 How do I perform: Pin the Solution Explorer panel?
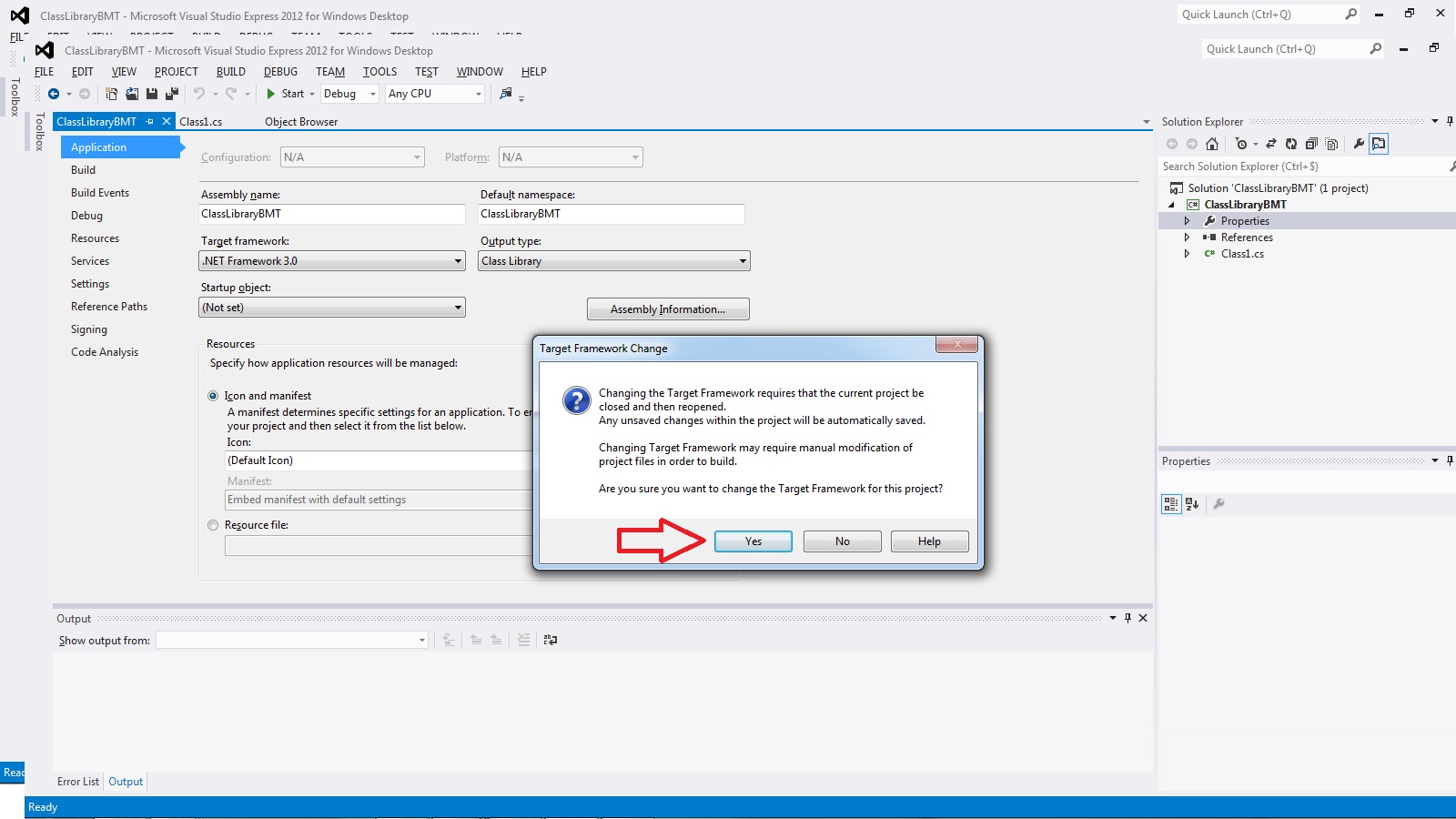[x=1450, y=121]
